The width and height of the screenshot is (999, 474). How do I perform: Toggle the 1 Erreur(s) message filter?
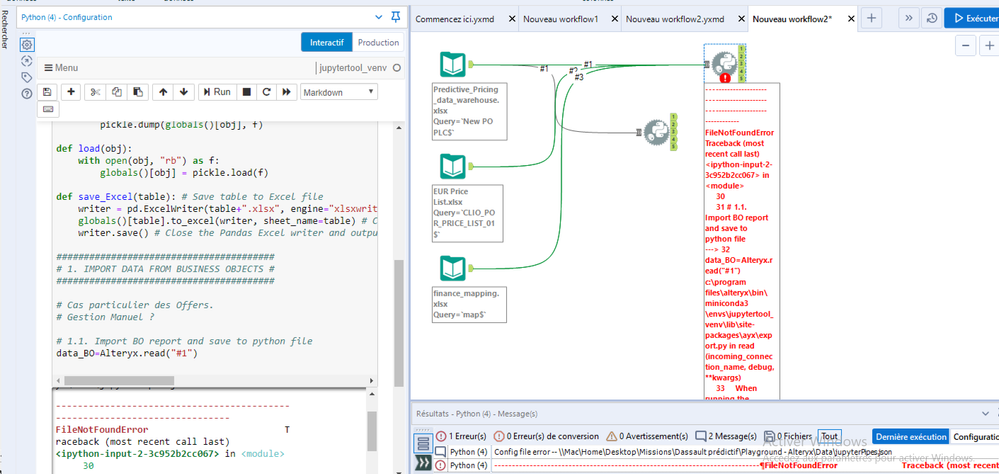tap(461, 436)
